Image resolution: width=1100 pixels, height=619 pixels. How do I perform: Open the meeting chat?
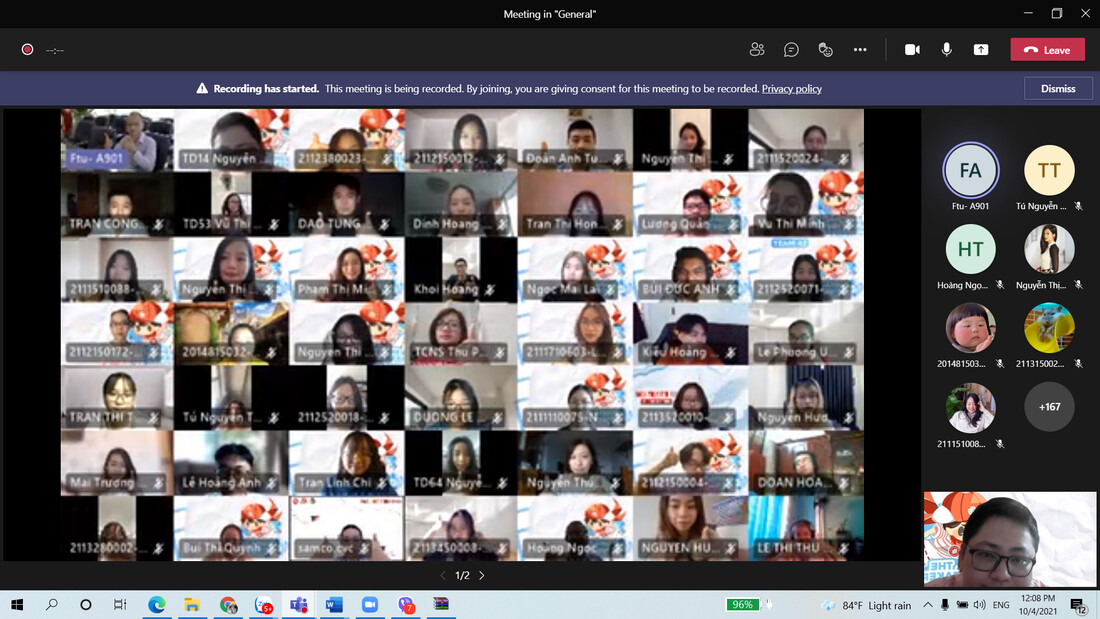tap(791, 50)
